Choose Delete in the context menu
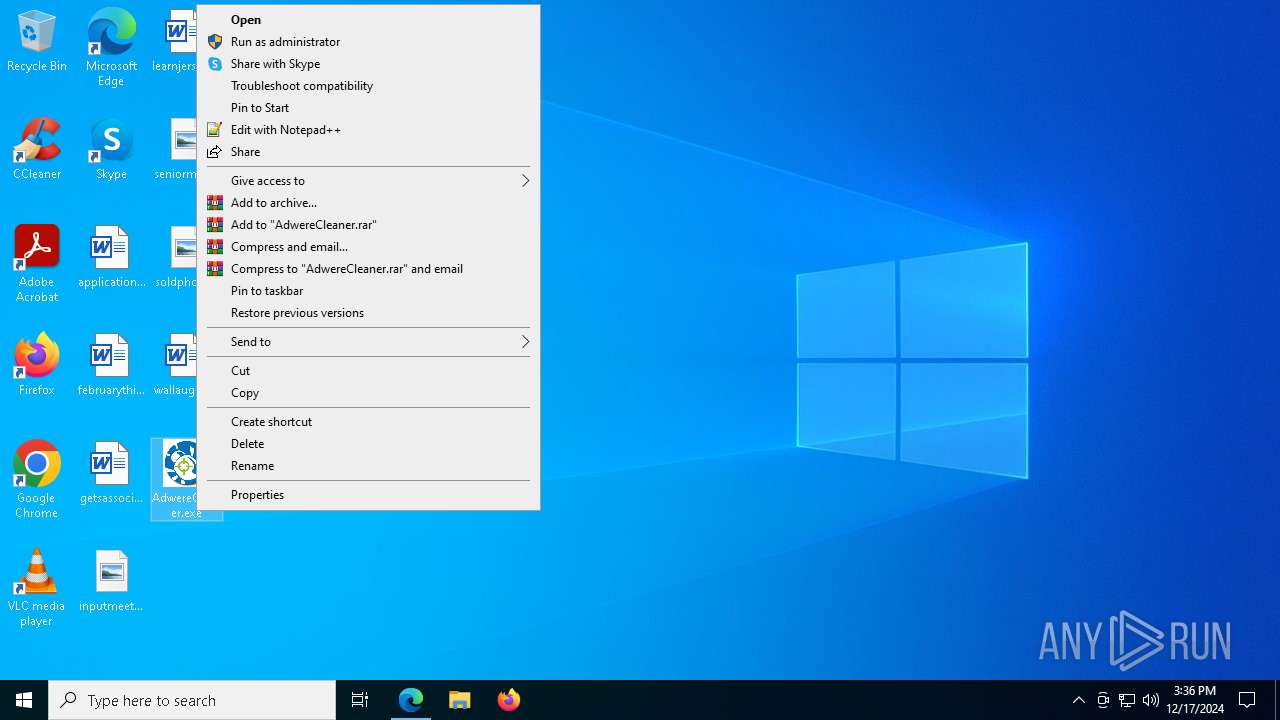1280x720 pixels. point(368,443)
